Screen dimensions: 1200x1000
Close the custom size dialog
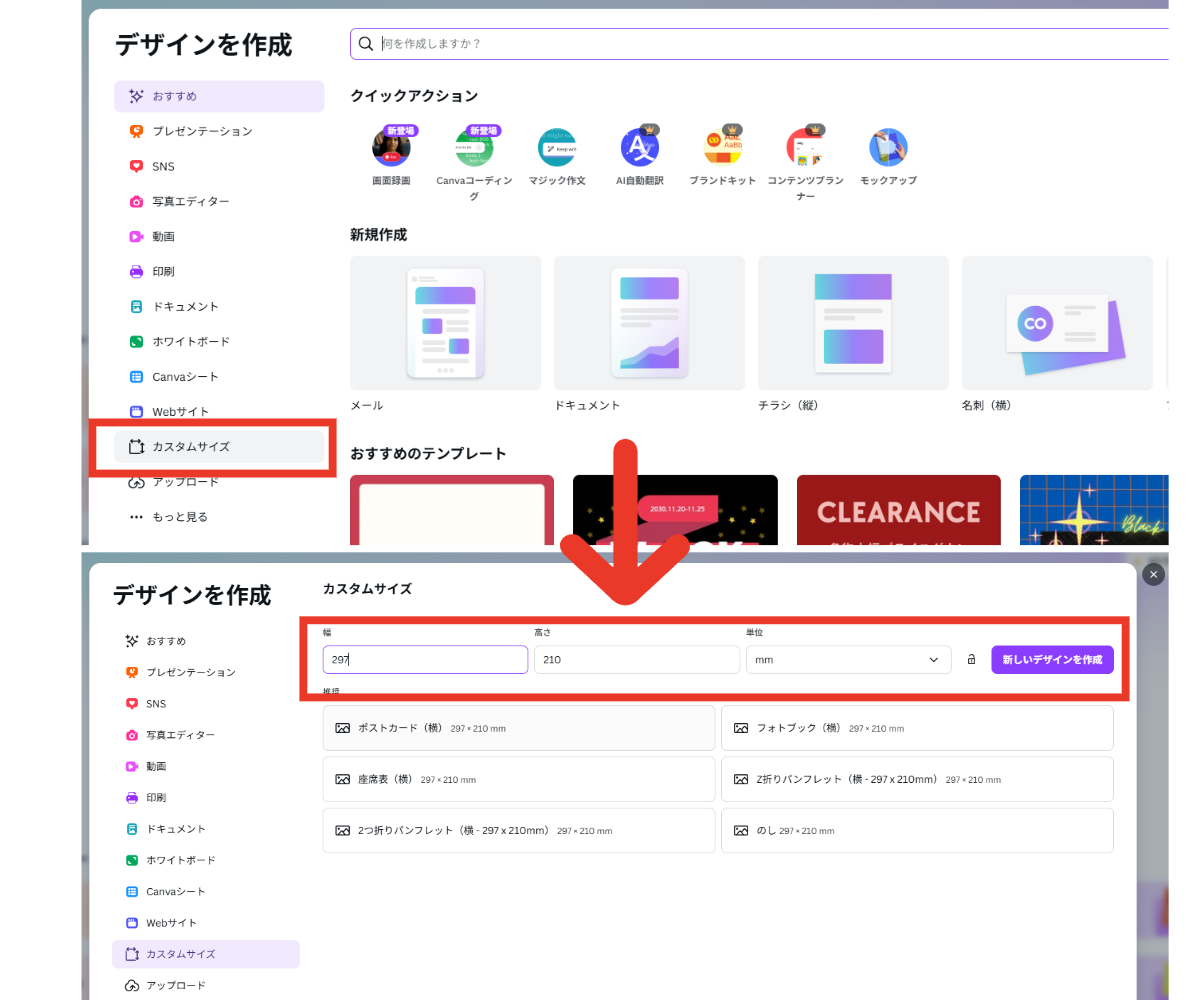pos(1153,574)
